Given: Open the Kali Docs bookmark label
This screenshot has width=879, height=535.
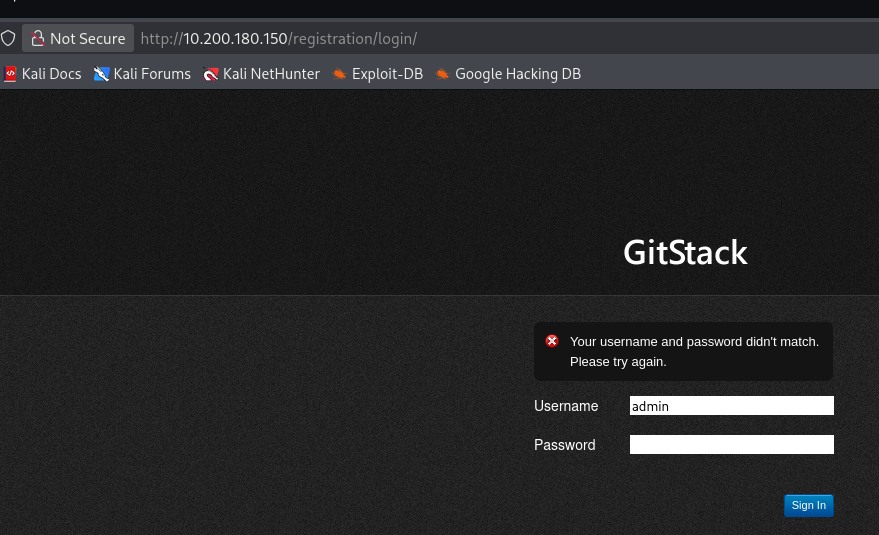Looking at the screenshot, I should pyautogui.click(x=51, y=74).
